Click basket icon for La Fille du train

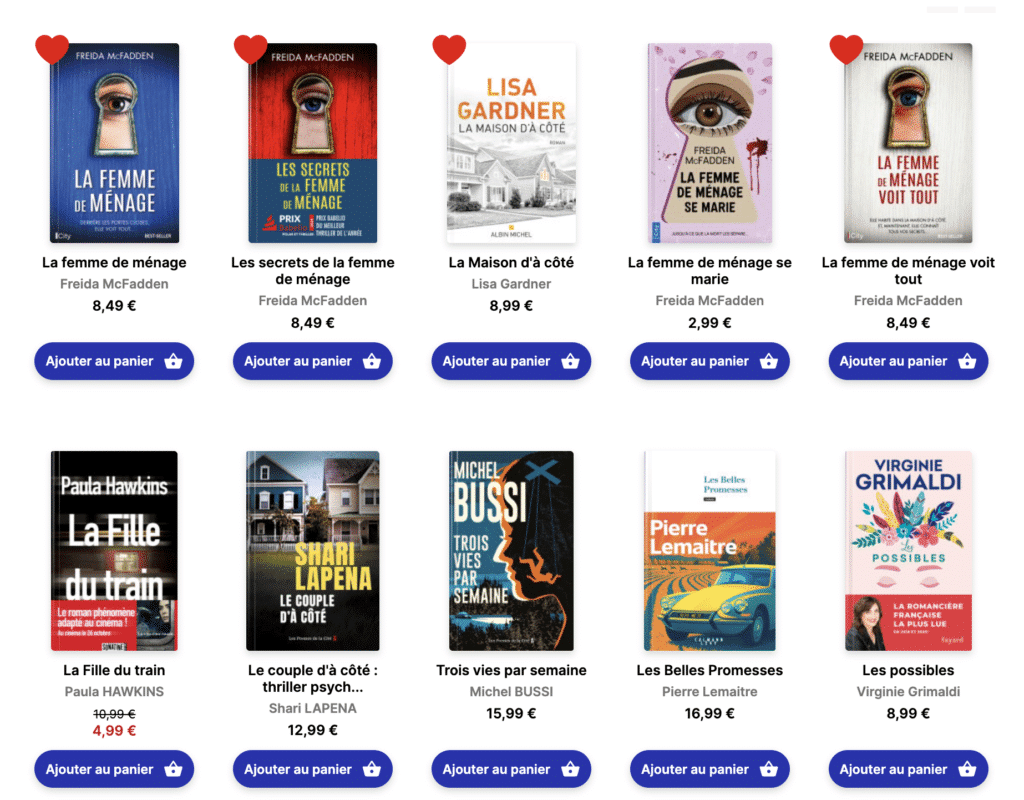(173, 770)
